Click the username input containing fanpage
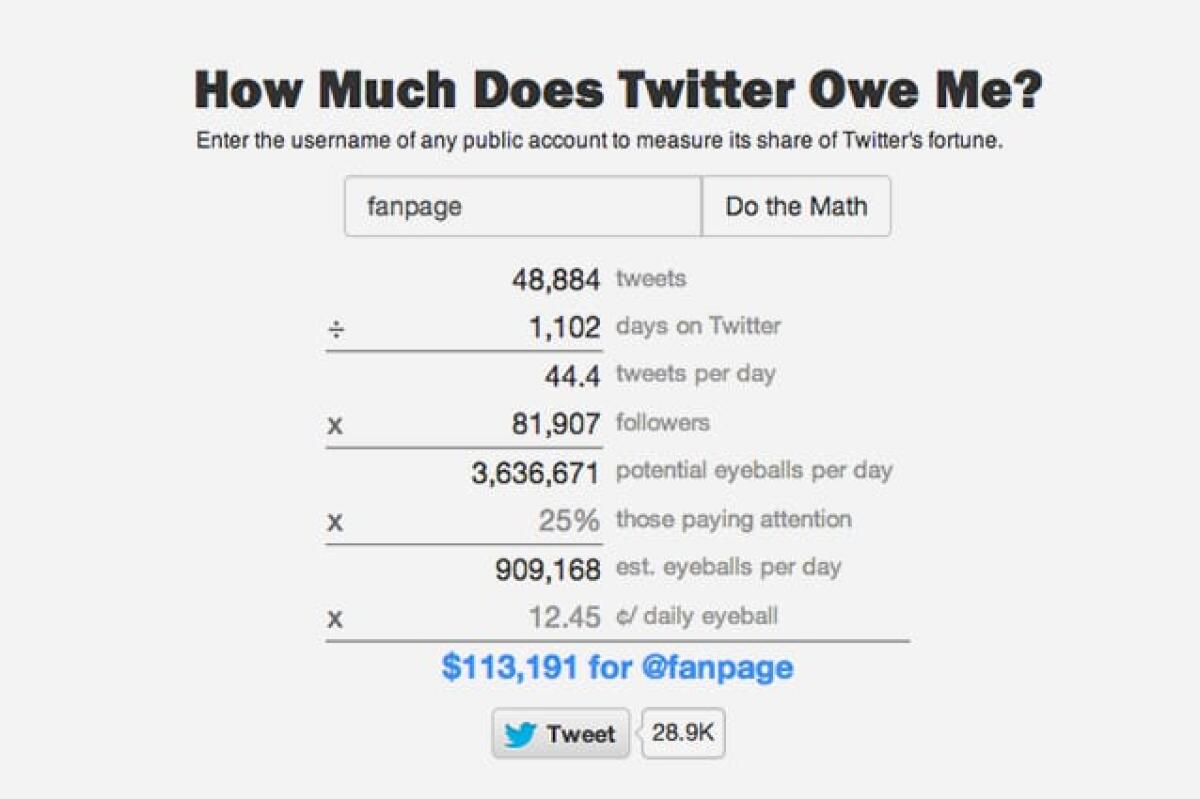 [520, 206]
